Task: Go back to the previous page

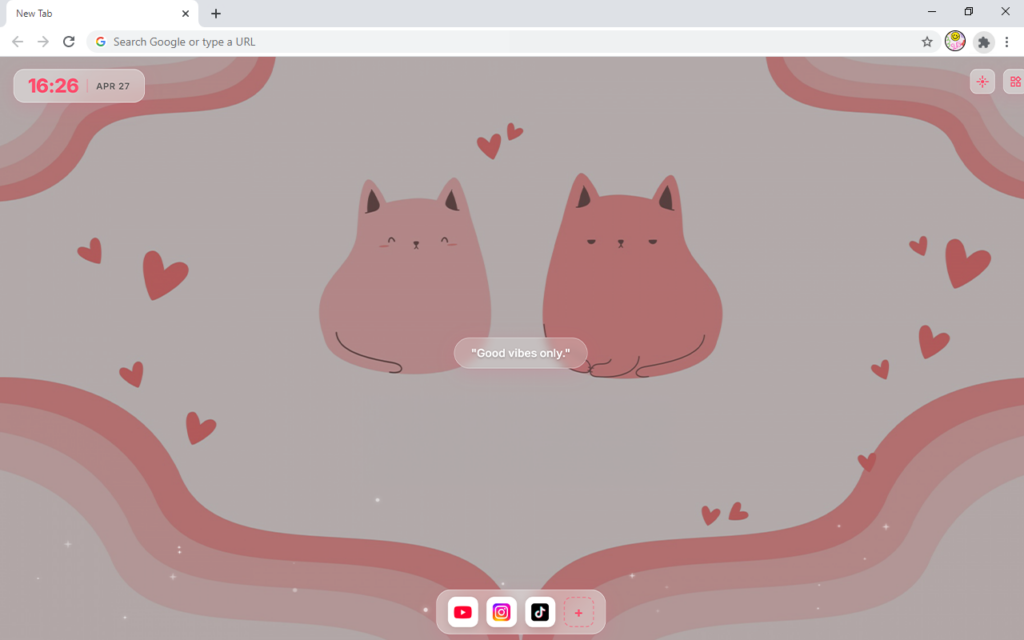Action: (x=18, y=42)
